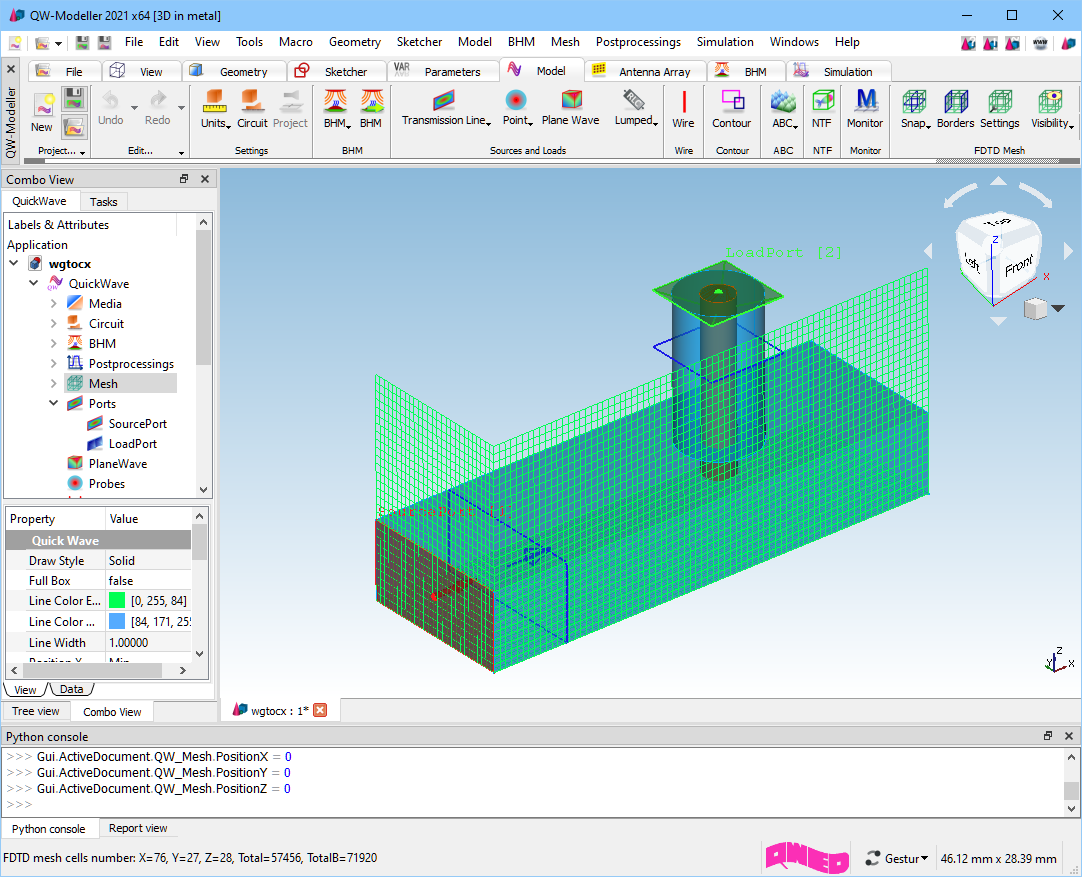The height and width of the screenshot is (877, 1082).
Task: Select the LoadPort tree item
Action: [132, 444]
